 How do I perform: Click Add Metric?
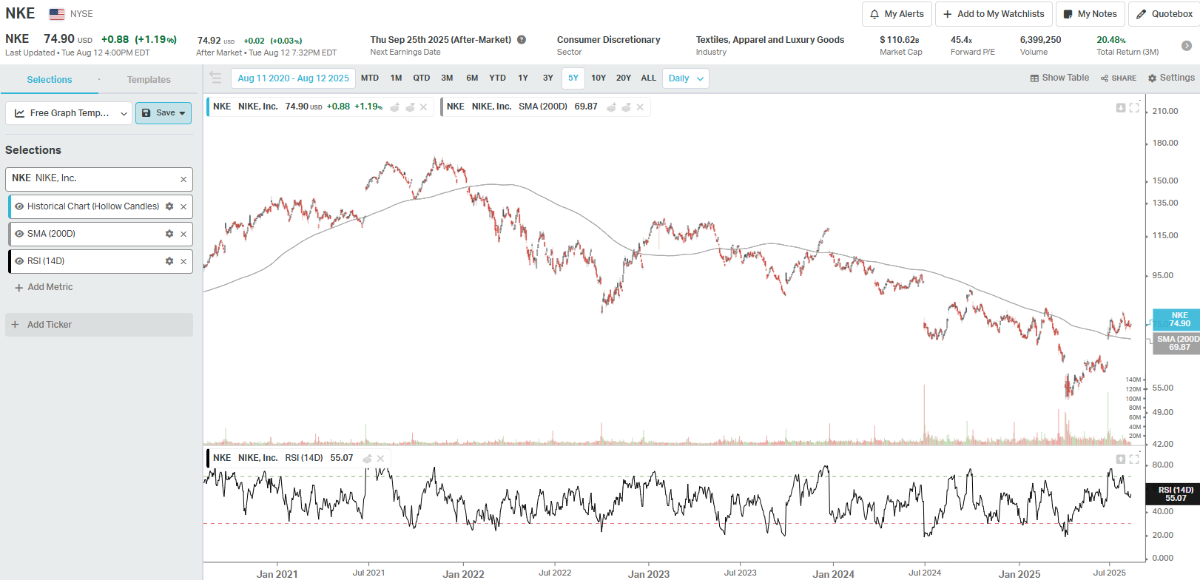(x=43, y=287)
